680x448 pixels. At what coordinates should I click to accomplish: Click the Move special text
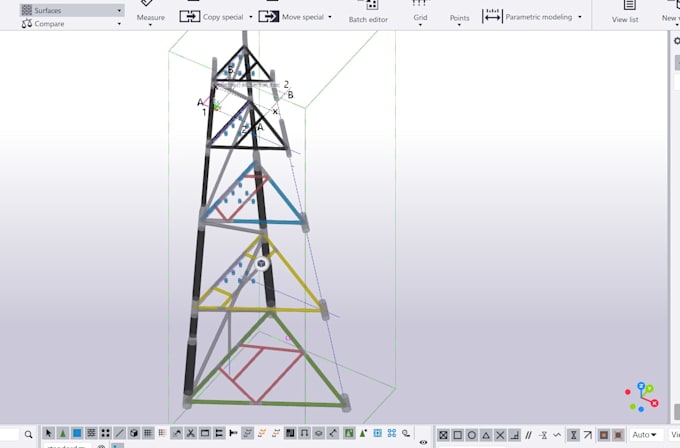[303, 17]
